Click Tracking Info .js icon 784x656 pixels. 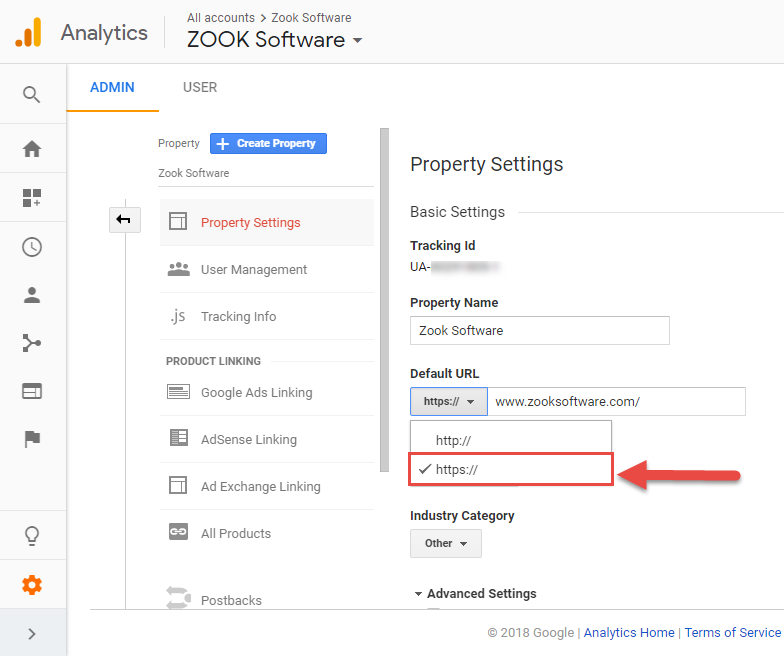click(178, 316)
